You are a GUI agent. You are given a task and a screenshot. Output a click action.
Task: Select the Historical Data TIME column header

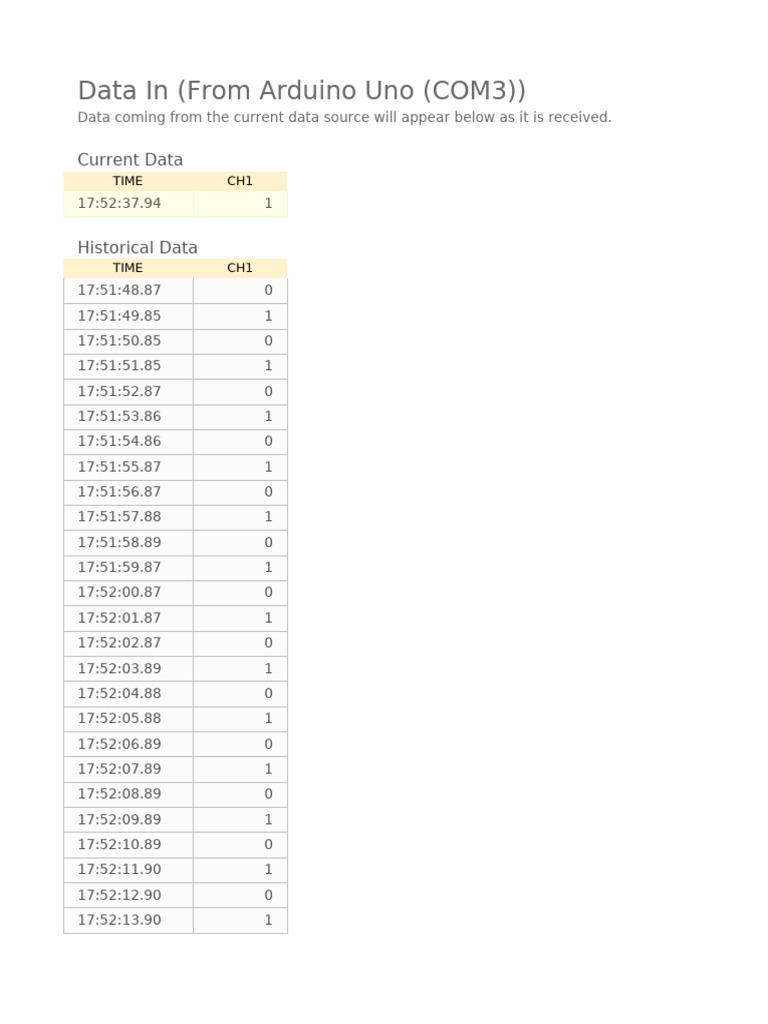(x=128, y=268)
